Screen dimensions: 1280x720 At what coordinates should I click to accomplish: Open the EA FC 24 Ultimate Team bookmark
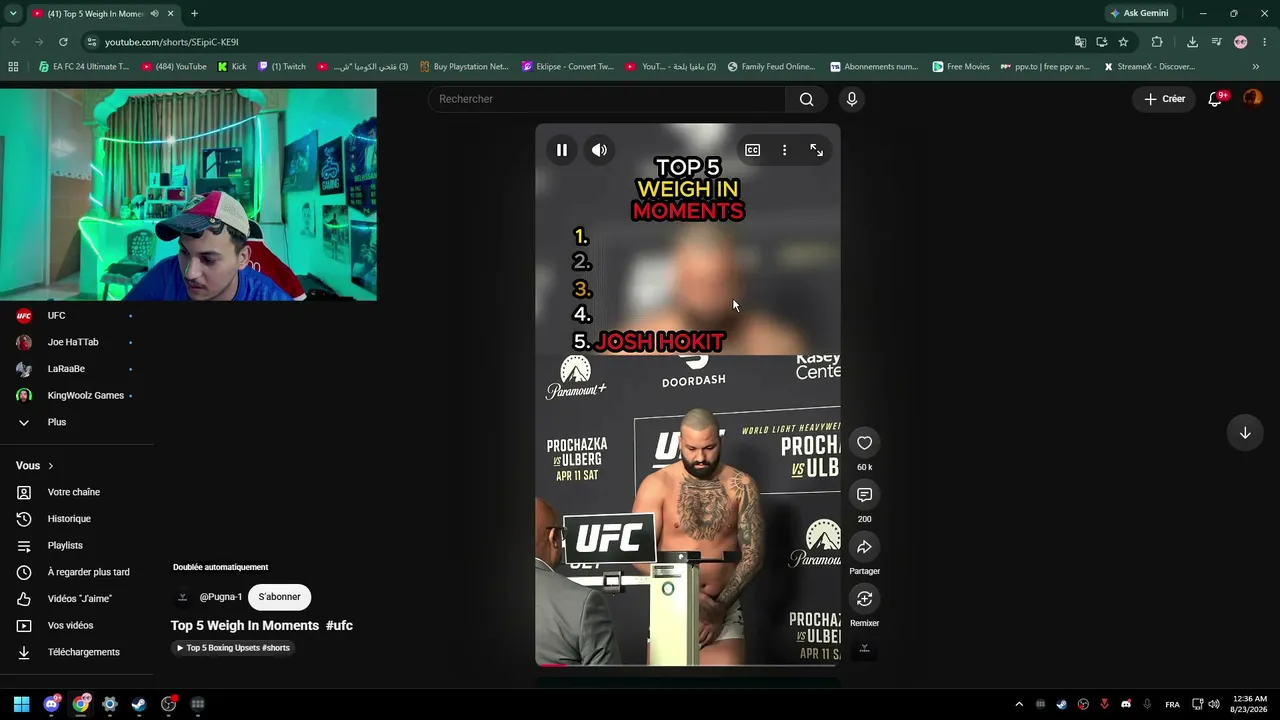[x=83, y=67]
